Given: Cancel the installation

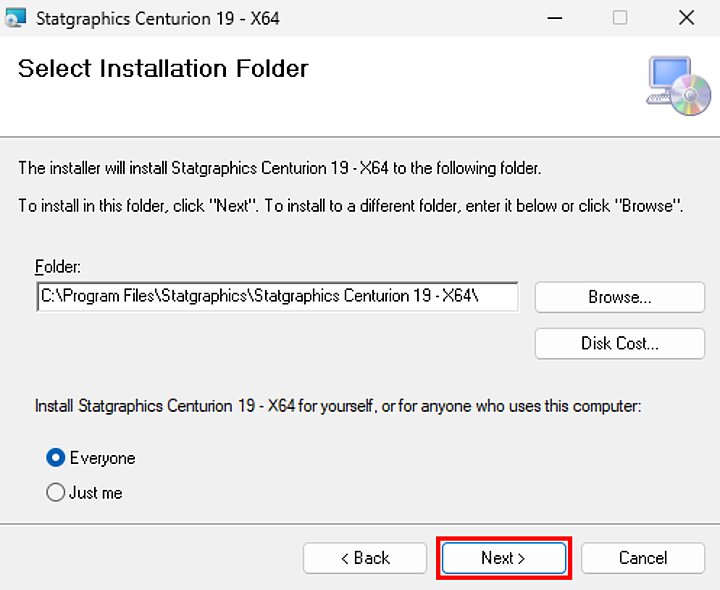Looking at the screenshot, I should coord(642,558).
